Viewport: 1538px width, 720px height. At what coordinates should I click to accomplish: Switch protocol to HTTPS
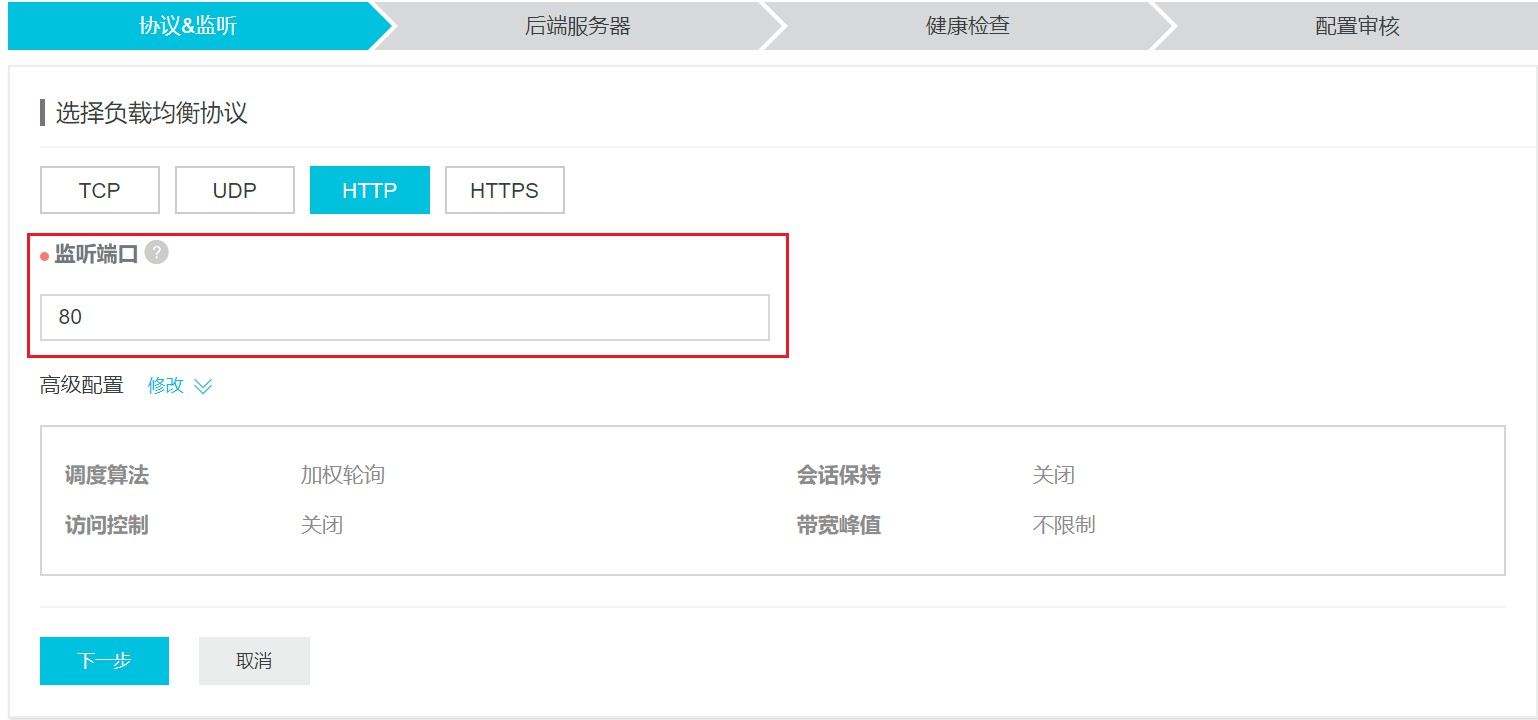click(x=504, y=190)
